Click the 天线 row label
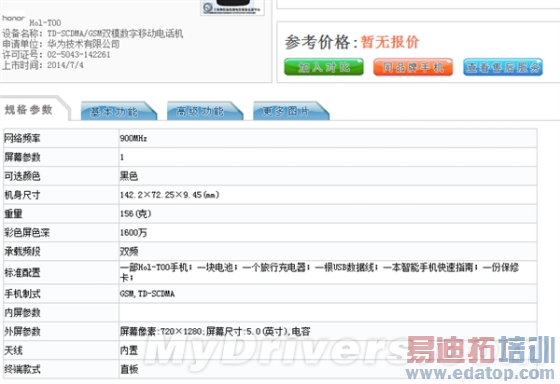This screenshot has width=560, height=384. pos(13,350)
